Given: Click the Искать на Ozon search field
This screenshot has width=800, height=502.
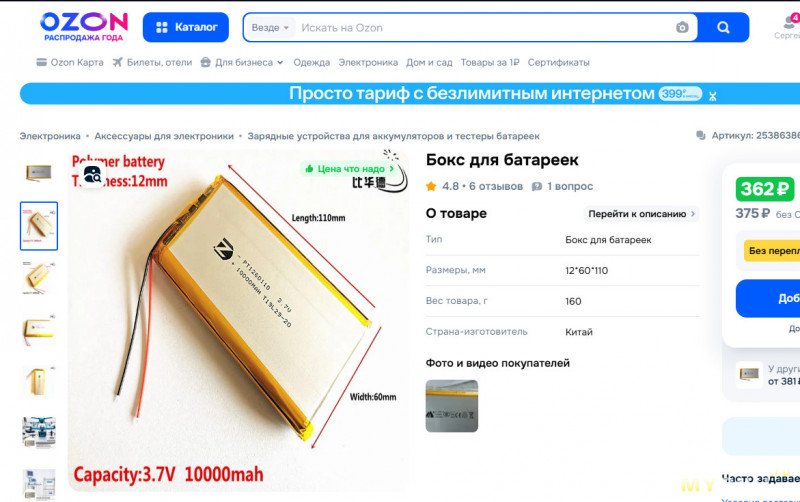Looking at the screenshot, I should click(x=485, y=28).
